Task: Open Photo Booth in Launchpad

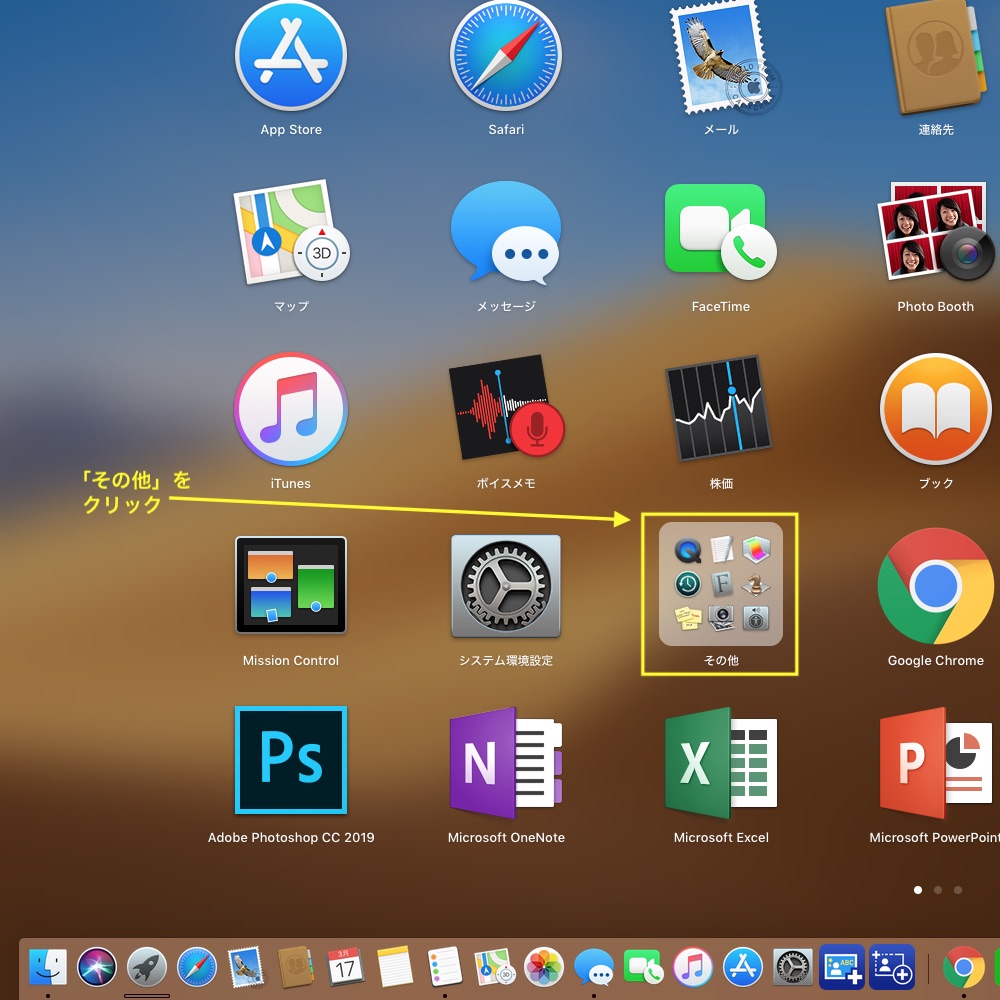Action: [936, 232]
